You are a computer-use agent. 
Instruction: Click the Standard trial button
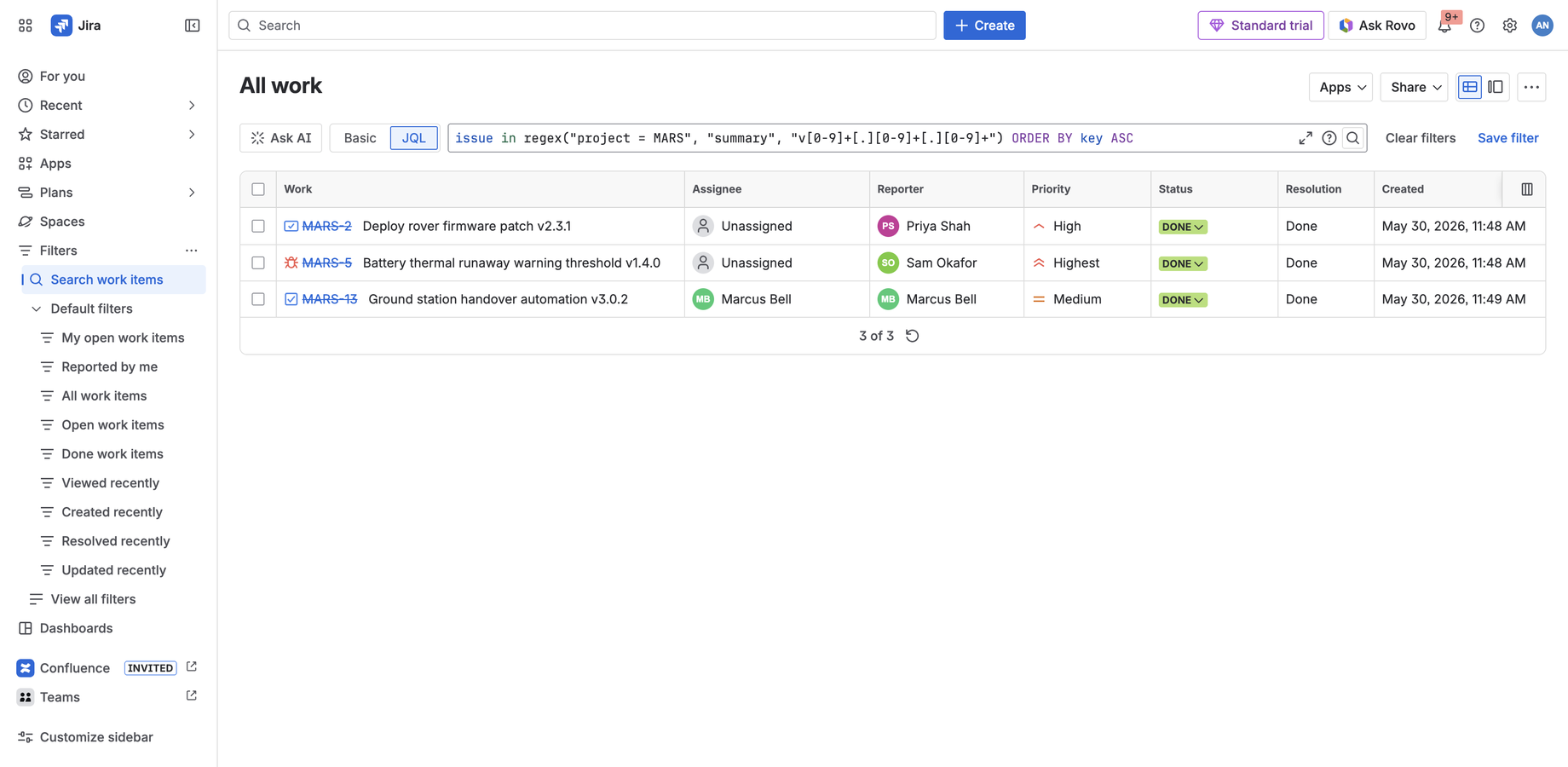(1260, 26)
